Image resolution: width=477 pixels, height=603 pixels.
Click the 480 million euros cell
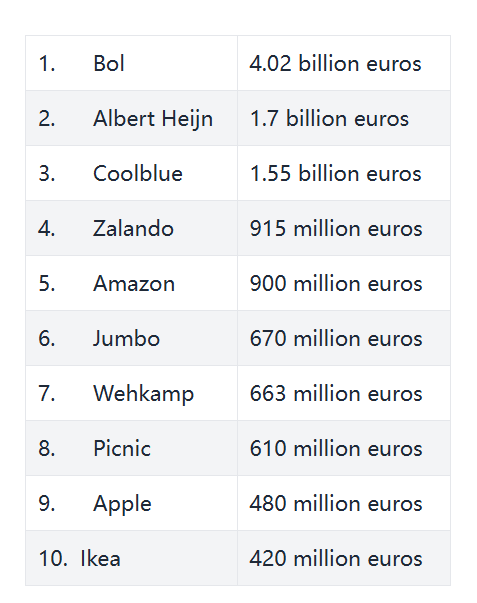pyautogui.click(x=344, y=503)
